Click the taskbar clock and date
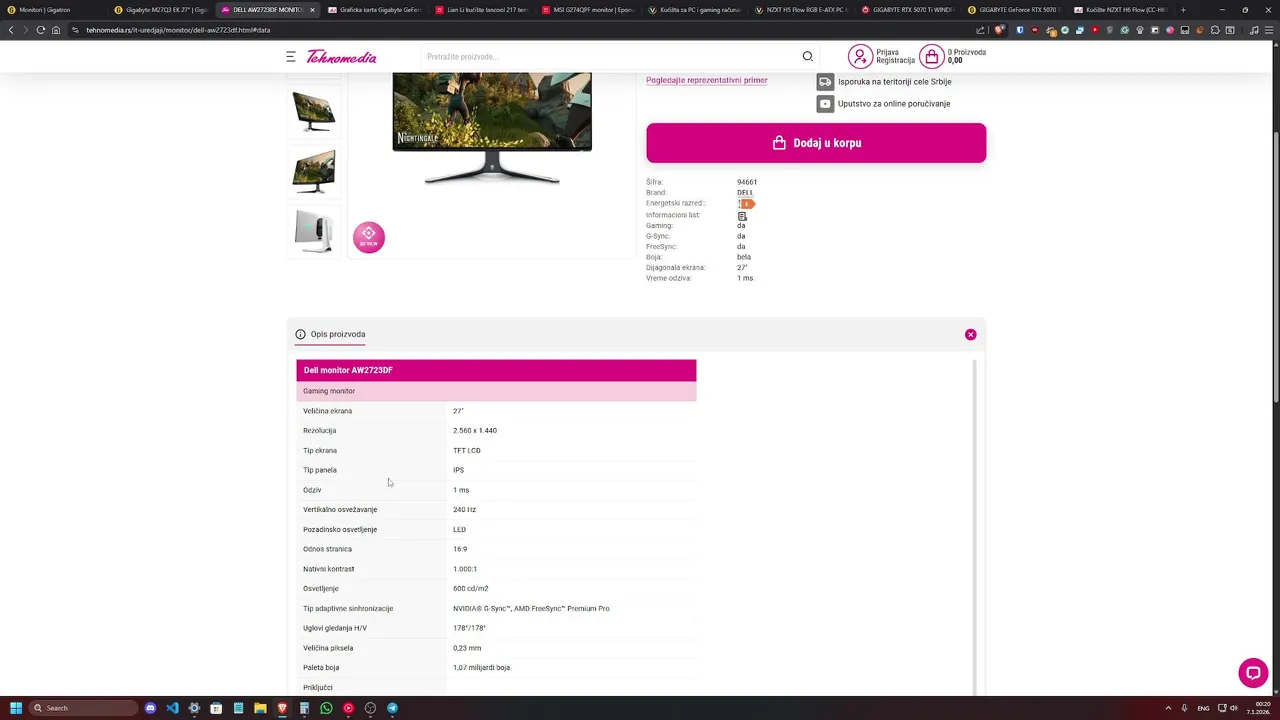1280x720 pixels. pos(1257,708)
